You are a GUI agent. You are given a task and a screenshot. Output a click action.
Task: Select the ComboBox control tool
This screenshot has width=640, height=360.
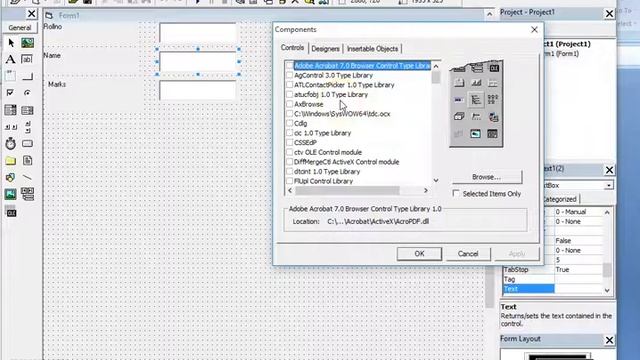coord(11,110)
